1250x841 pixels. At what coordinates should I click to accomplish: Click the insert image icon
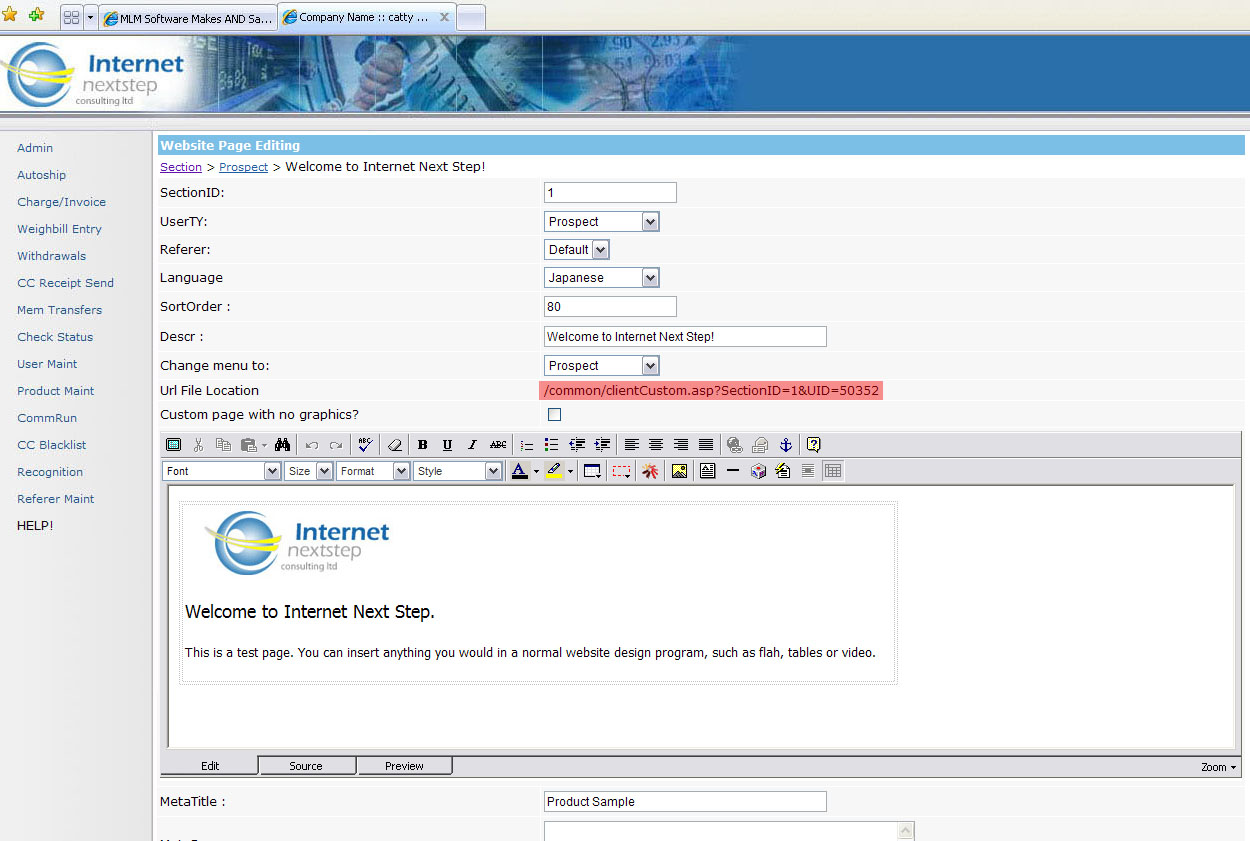(x=680, y=471)
